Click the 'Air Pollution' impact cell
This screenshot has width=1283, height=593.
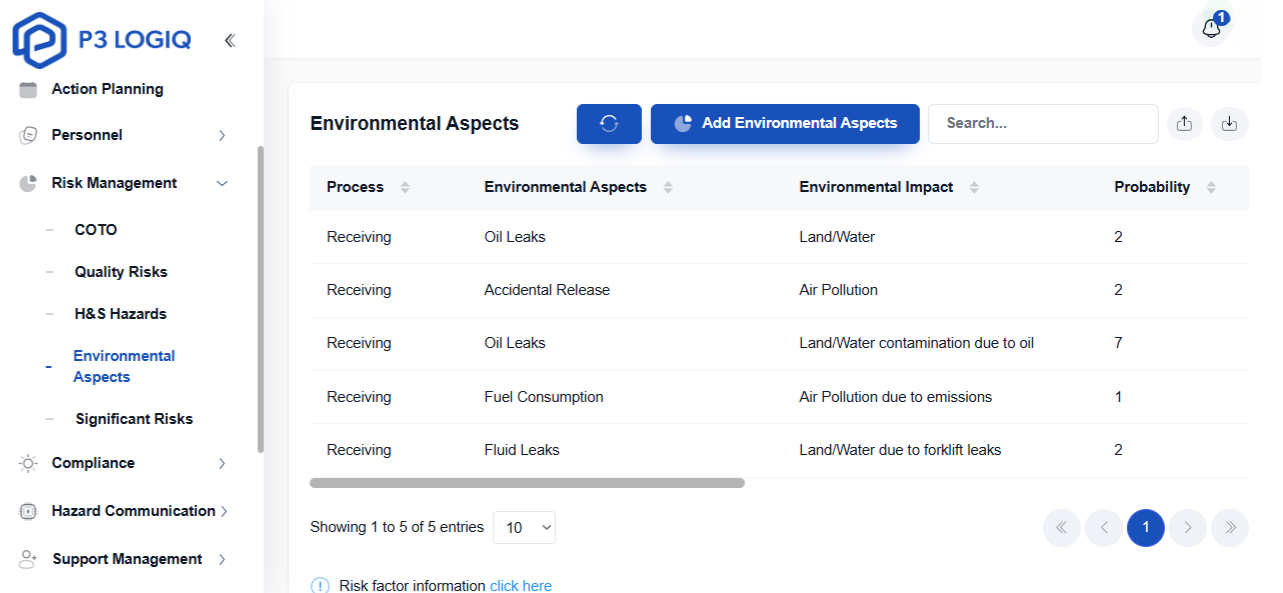839,290
